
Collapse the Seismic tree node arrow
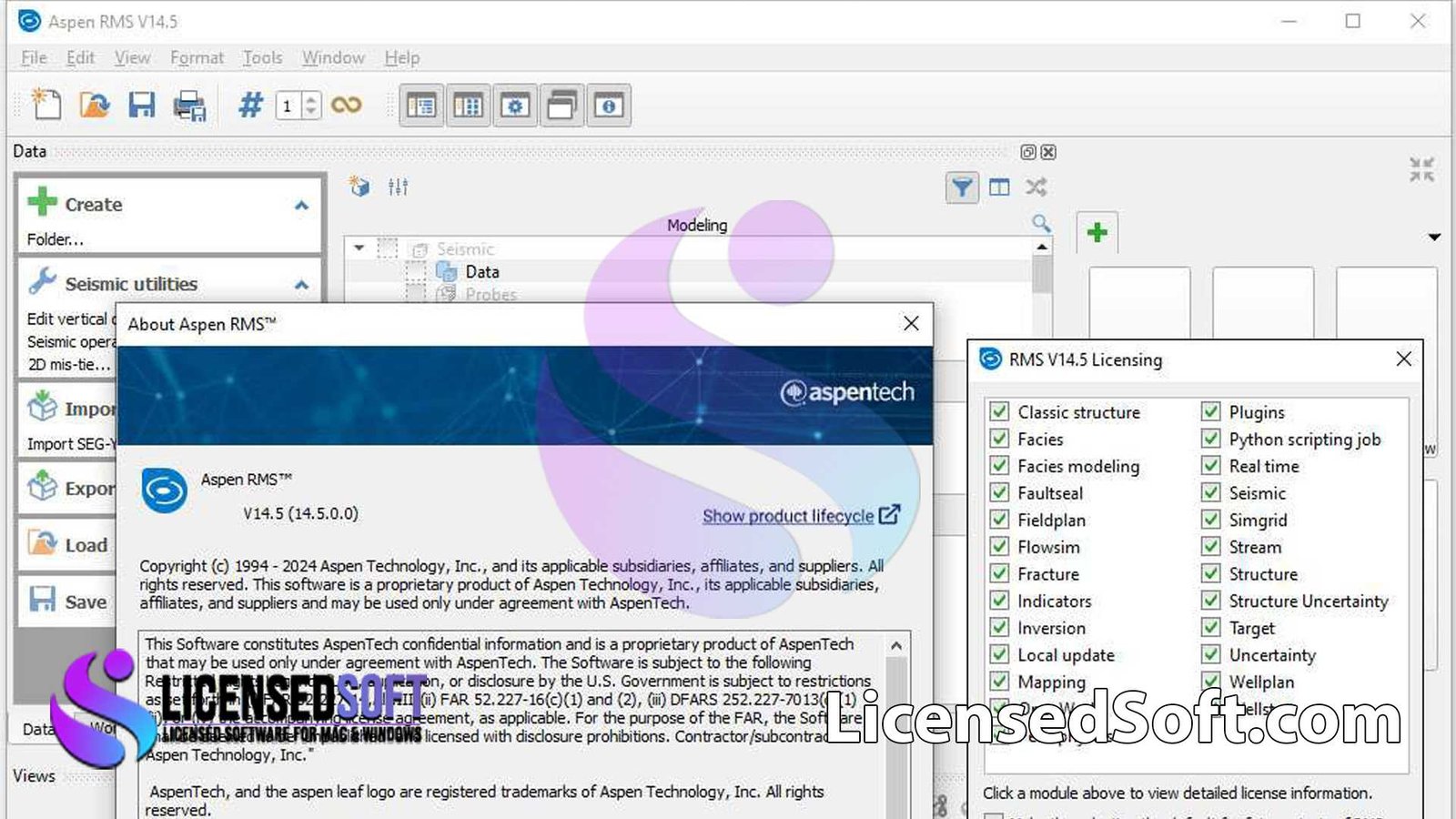point(359,248)
